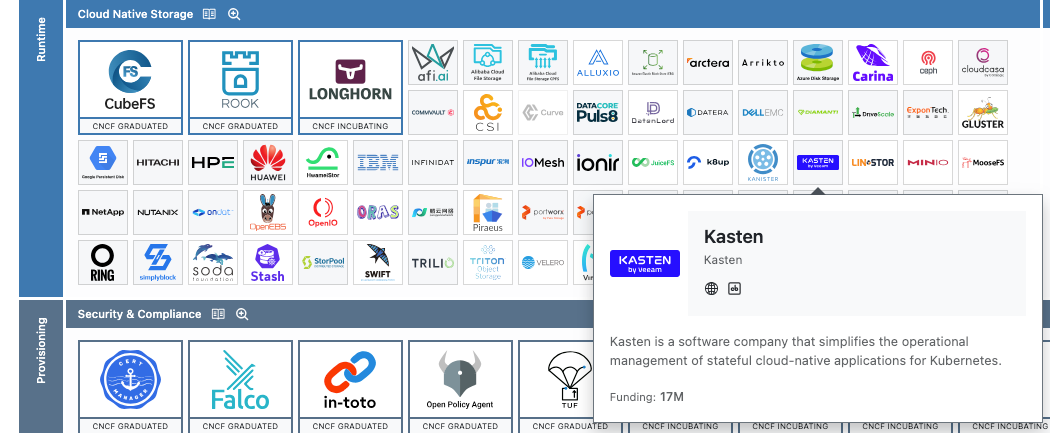The height and width of the screenshot is (433, 1050).
Task: Open Kasten website via globe icon
Action: click(711, 289)
